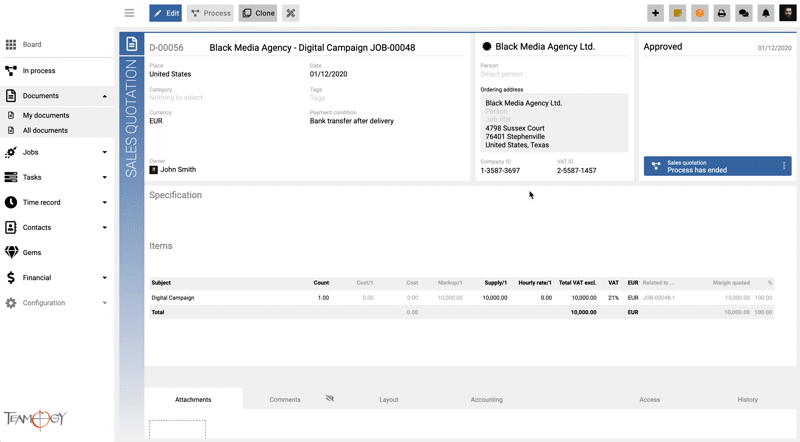
Task: Clone this sales quotation
Action: [x=258, y=13]
